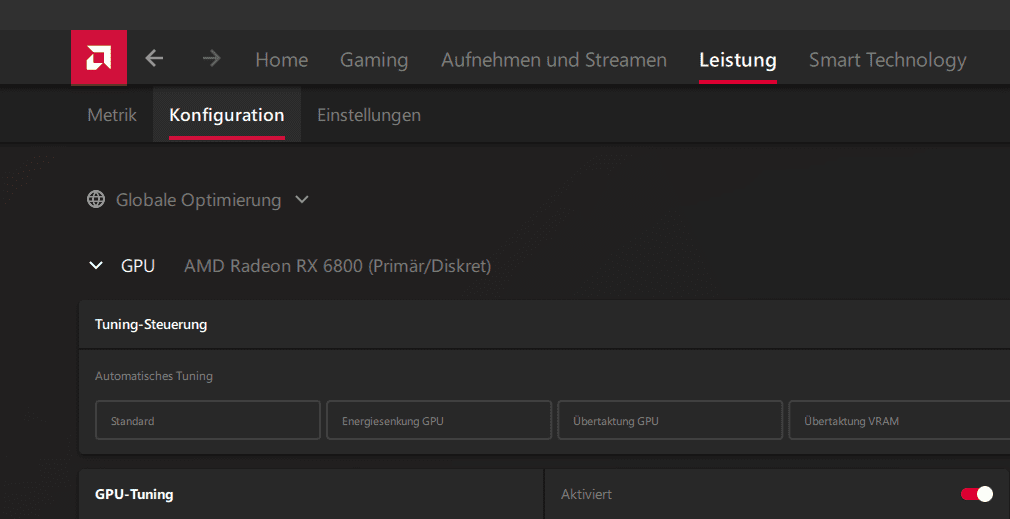Click the Tuning-Steuerung header
1010x519 pixels.
[151, 325]
